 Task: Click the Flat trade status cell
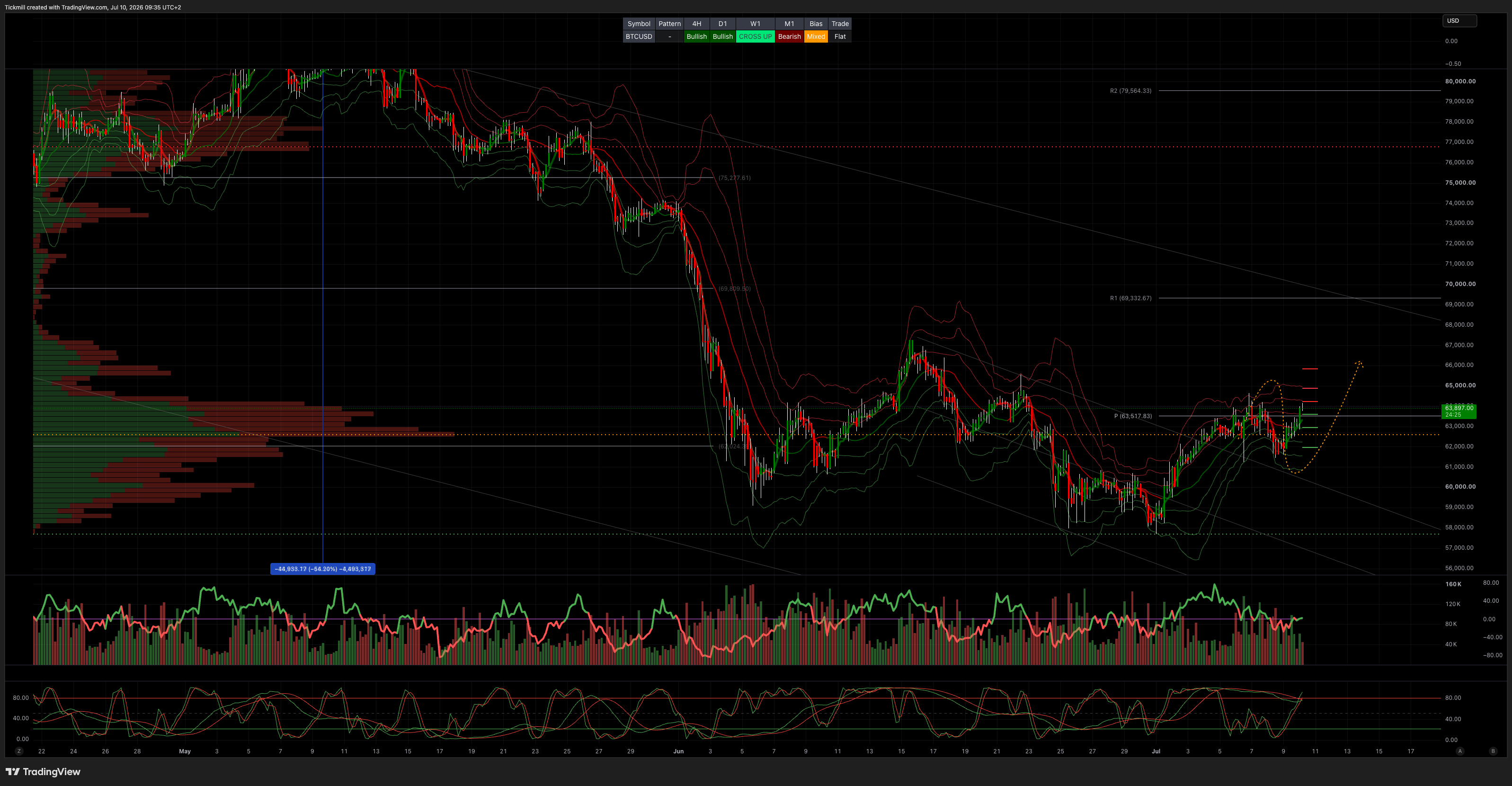coord(840,36)
